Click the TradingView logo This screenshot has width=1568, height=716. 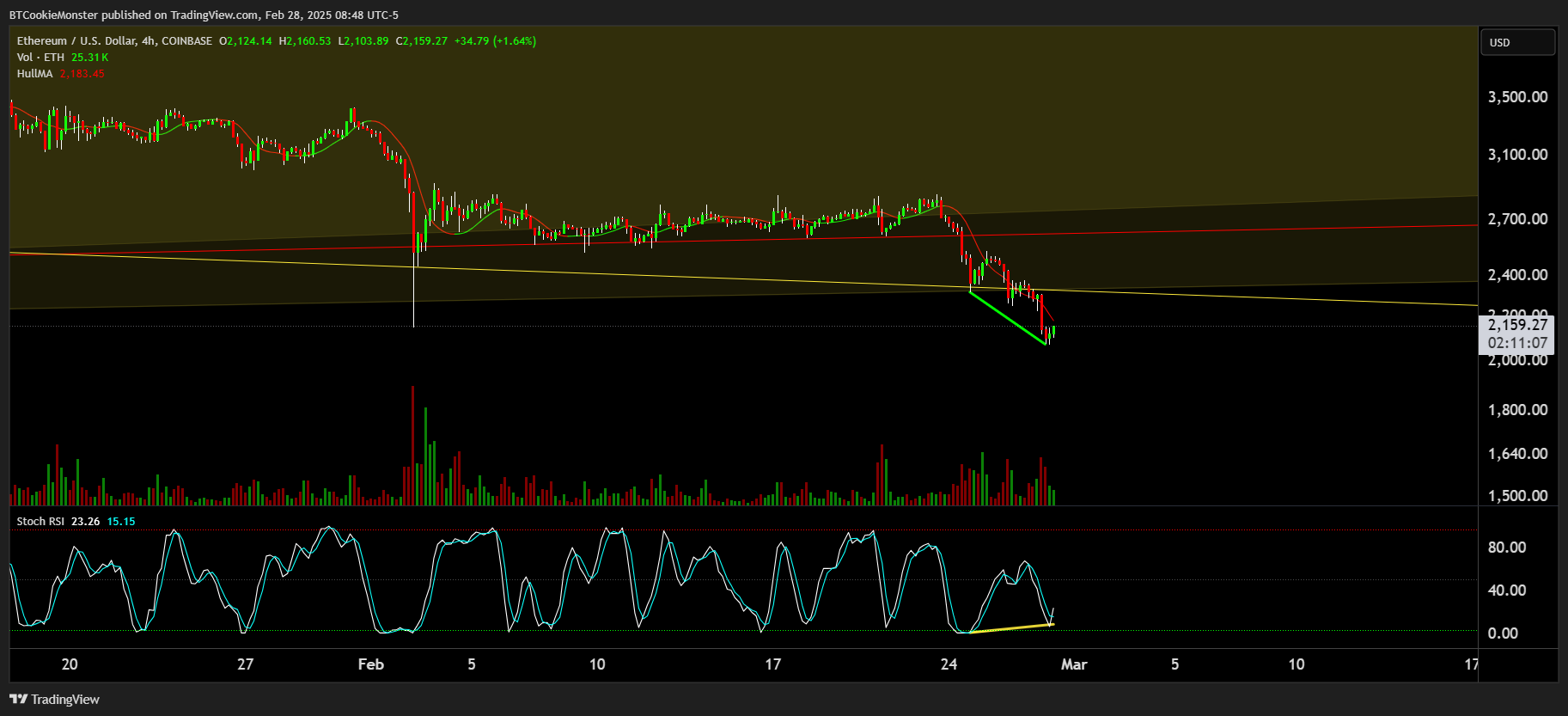[54, 700]
